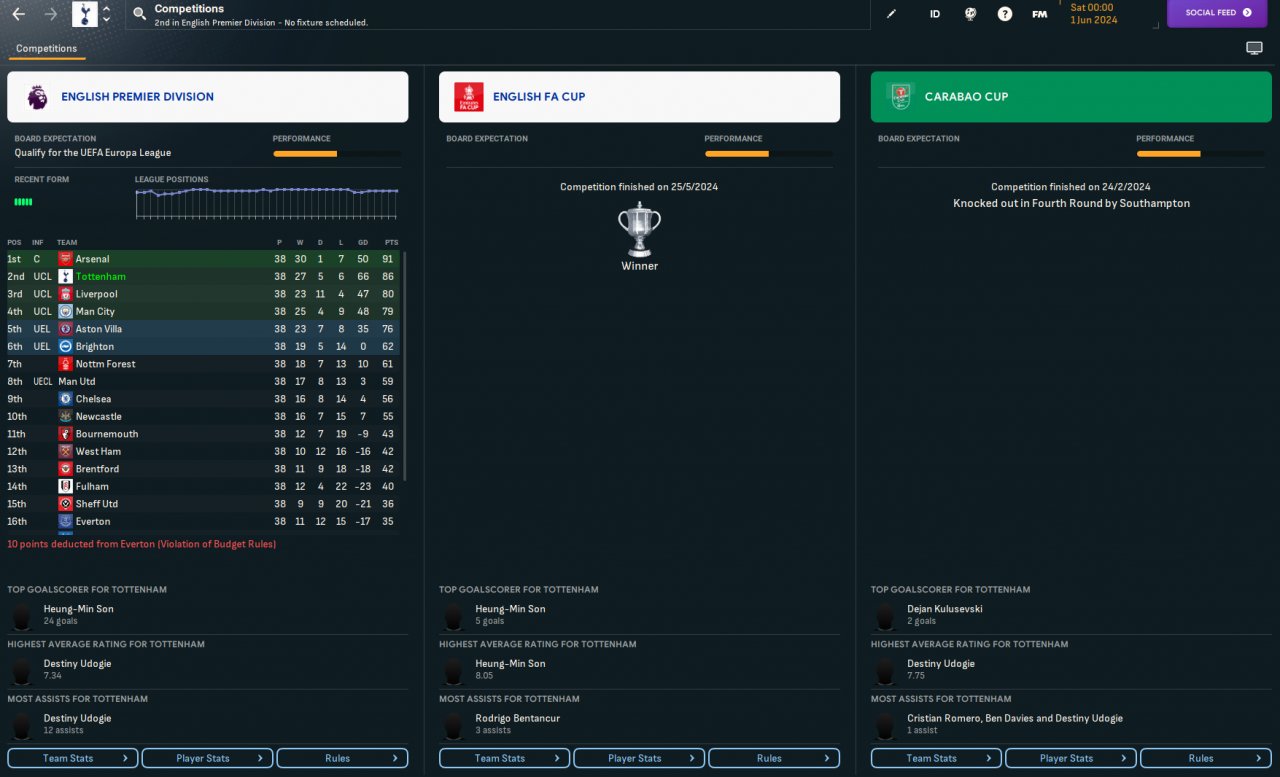Open Carabao Cup Rules button
Screen dimensions: 1280x777
(1206, 758)
